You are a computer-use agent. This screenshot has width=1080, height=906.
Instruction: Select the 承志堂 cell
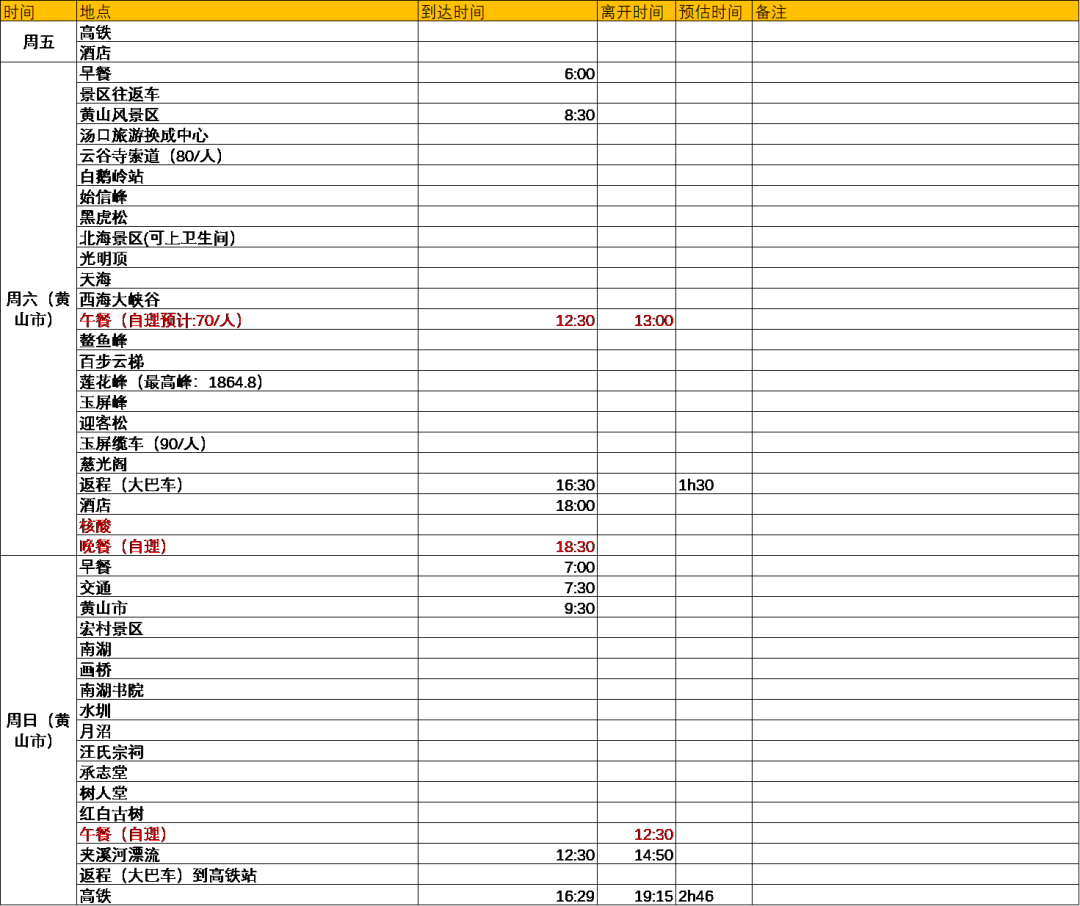click(247, 772)
